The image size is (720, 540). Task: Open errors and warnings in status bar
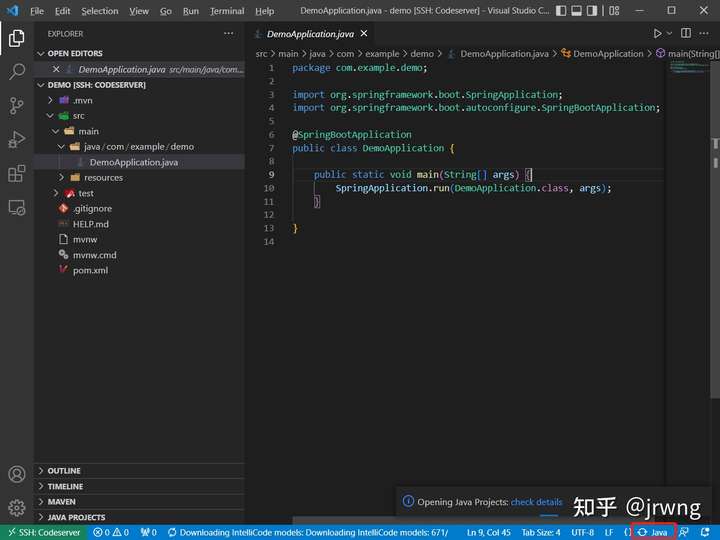(111, 533)
